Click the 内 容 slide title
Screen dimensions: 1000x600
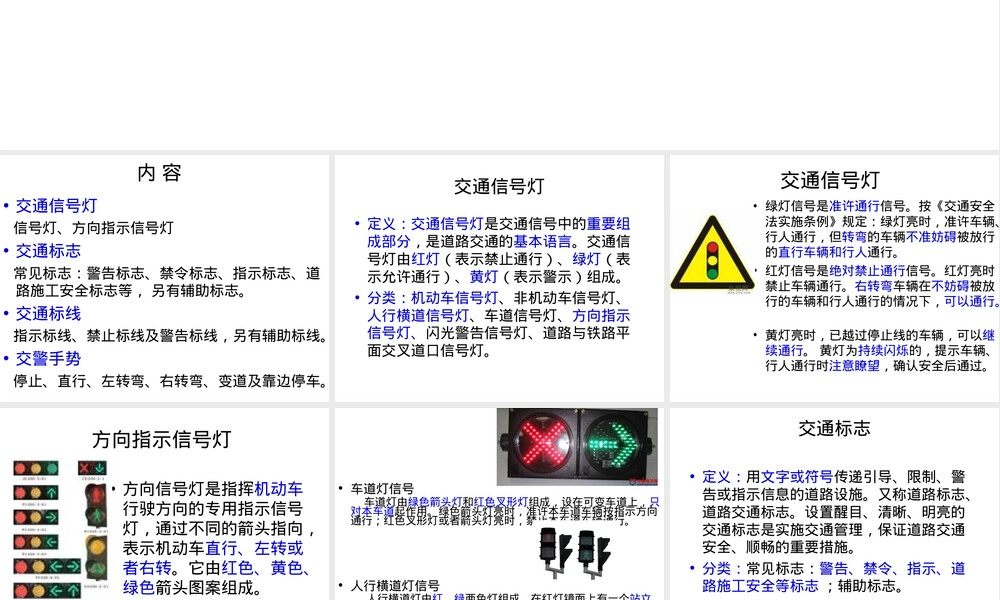click(x=159, y=173)
